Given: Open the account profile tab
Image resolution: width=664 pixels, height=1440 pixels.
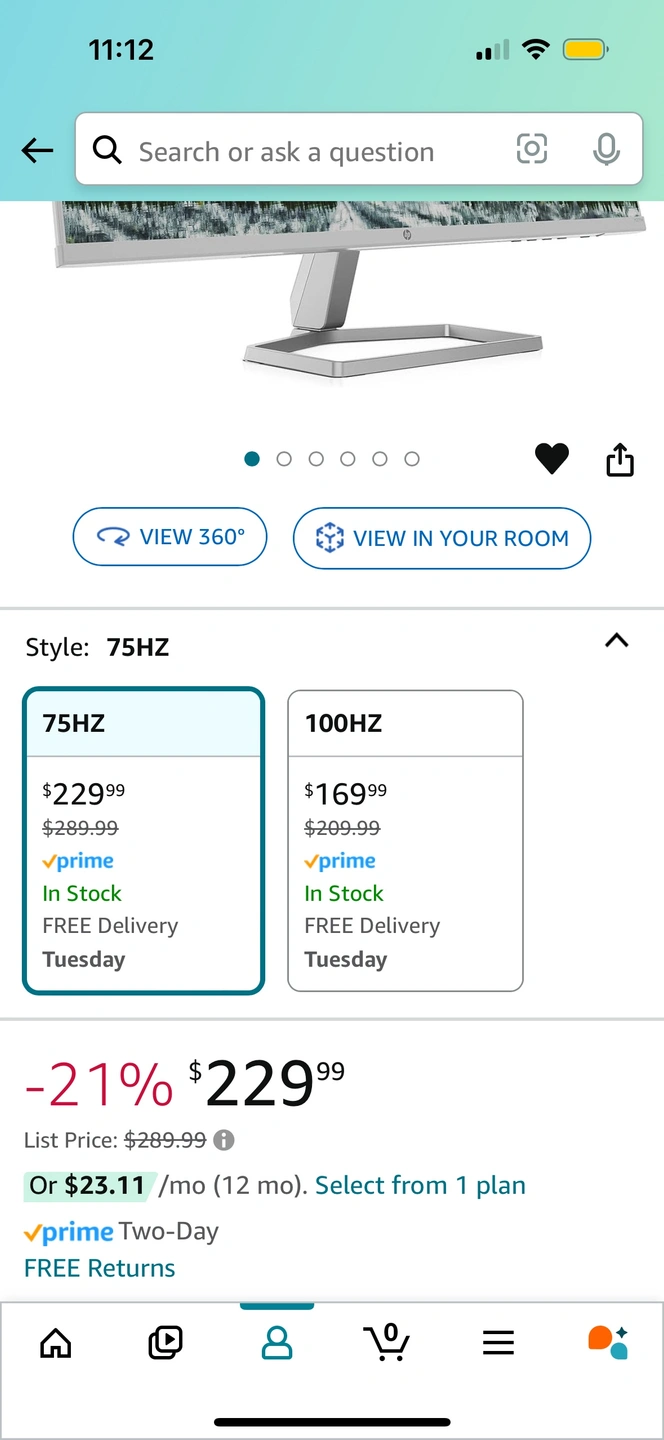Looking at the screenshot, I should tap(277, 1342).
